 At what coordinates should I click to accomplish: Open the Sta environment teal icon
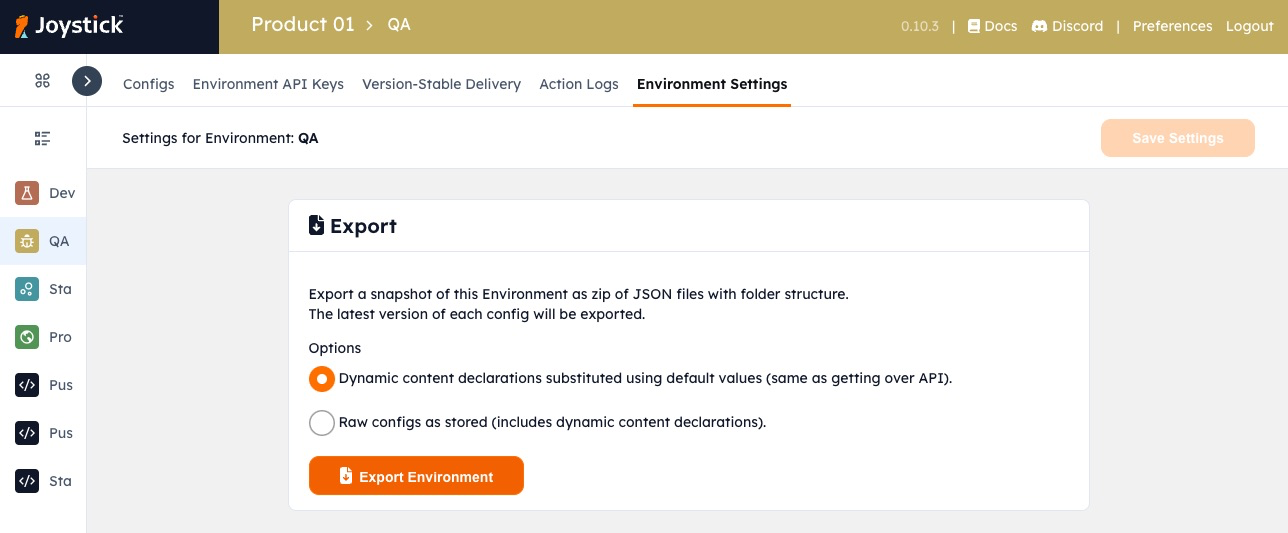coord(27,289)
